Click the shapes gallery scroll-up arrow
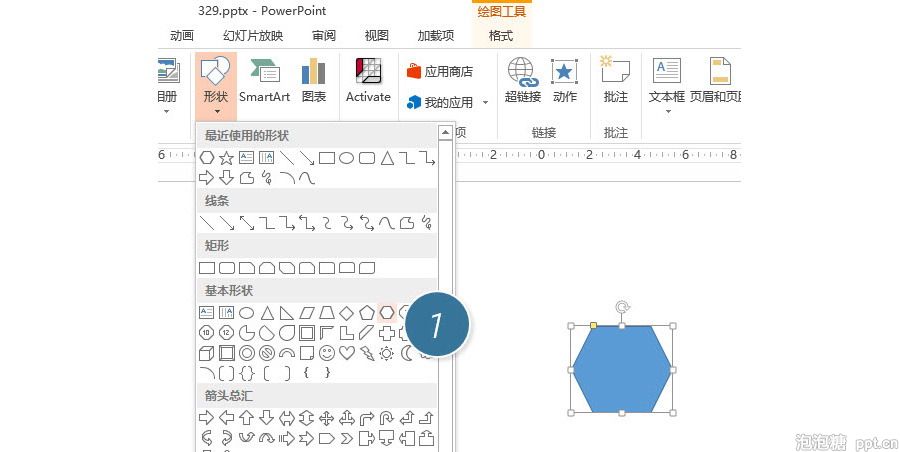The width and height of the screenshot is (900, 452). click(445, 132)
